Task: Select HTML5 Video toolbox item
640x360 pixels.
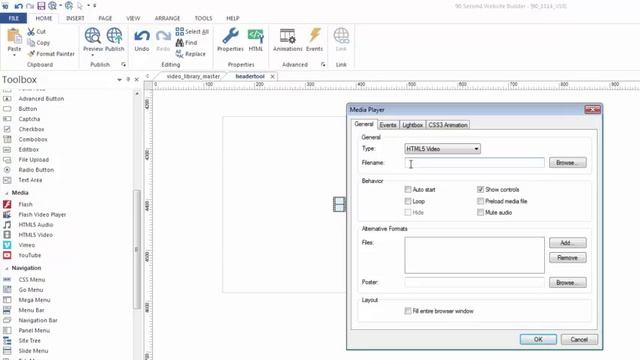Action: 36,235
